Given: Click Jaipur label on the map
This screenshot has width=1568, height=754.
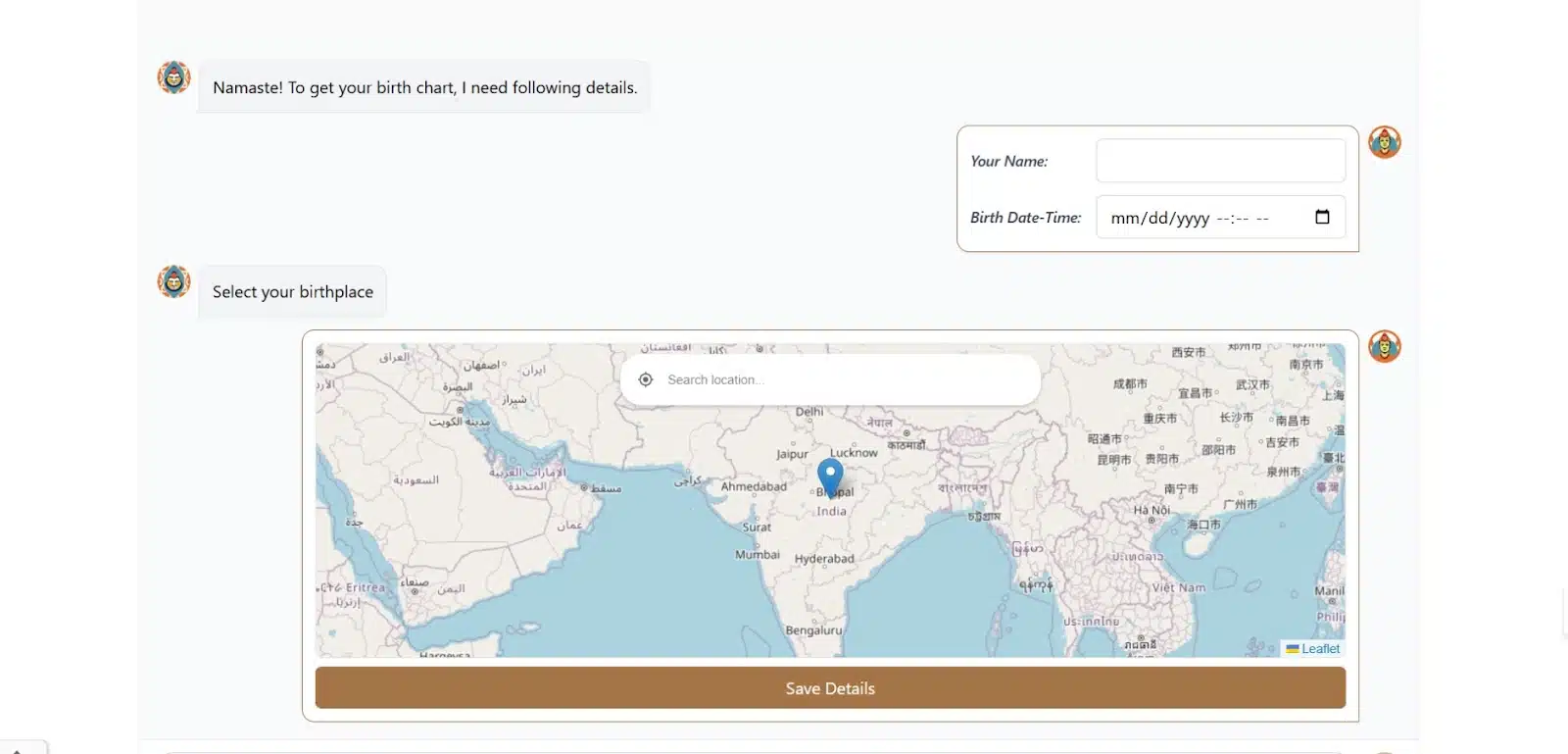Looking at the screenshot, I should (x=792, y=454).
